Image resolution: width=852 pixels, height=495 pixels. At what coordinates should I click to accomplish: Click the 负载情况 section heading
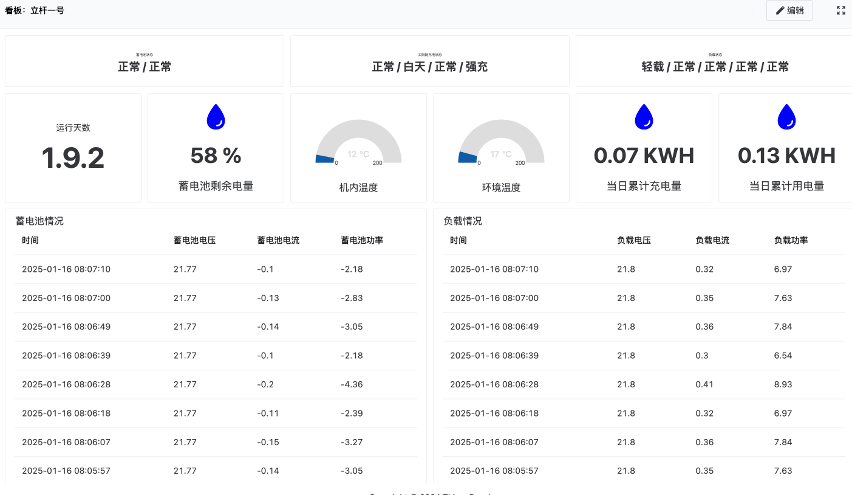click(x=462, y=221)
